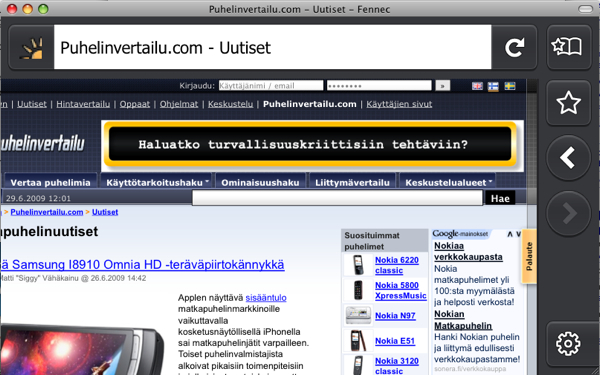The width and height of the screenshot is (600, 375).
Task: Open Hintavertailu in the top navigation
Action: coord(83,104)
